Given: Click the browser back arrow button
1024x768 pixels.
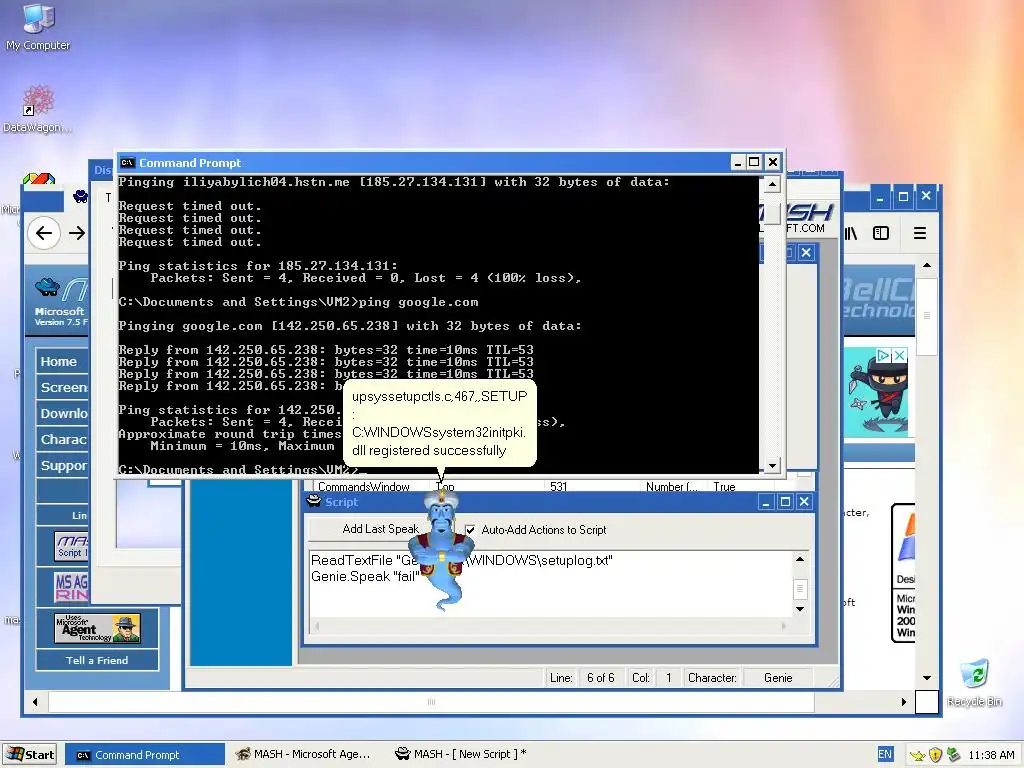Looking at the screenshot, I should (44, 233).
